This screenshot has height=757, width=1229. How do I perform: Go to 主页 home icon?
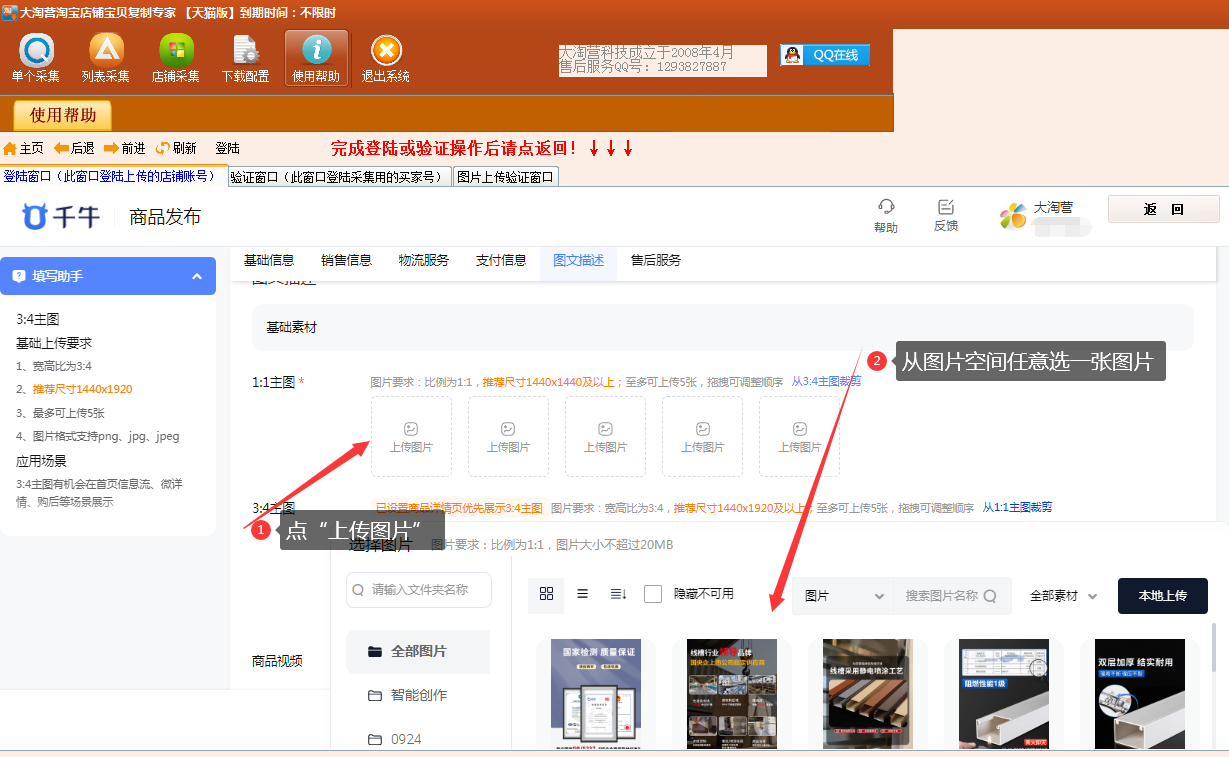click(x=10, y=148)
